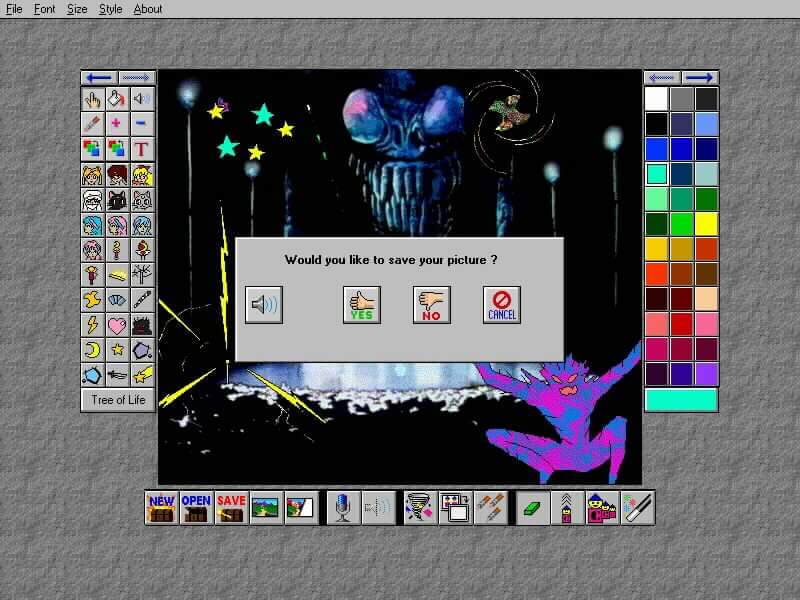This screenshot has height=600, width=800.
Task: Click the microphone record icon
Action: click(x=343, y=508)
